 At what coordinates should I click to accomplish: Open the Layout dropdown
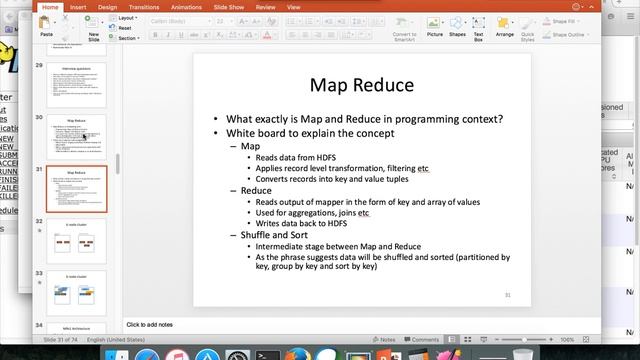click(124, 18)
